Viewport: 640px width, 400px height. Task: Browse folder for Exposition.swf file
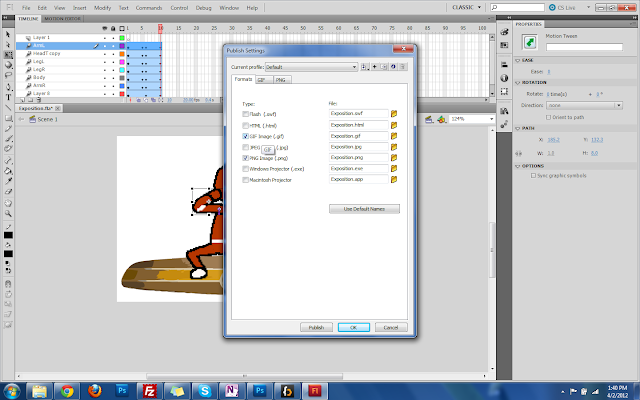(x=394, y=113)
